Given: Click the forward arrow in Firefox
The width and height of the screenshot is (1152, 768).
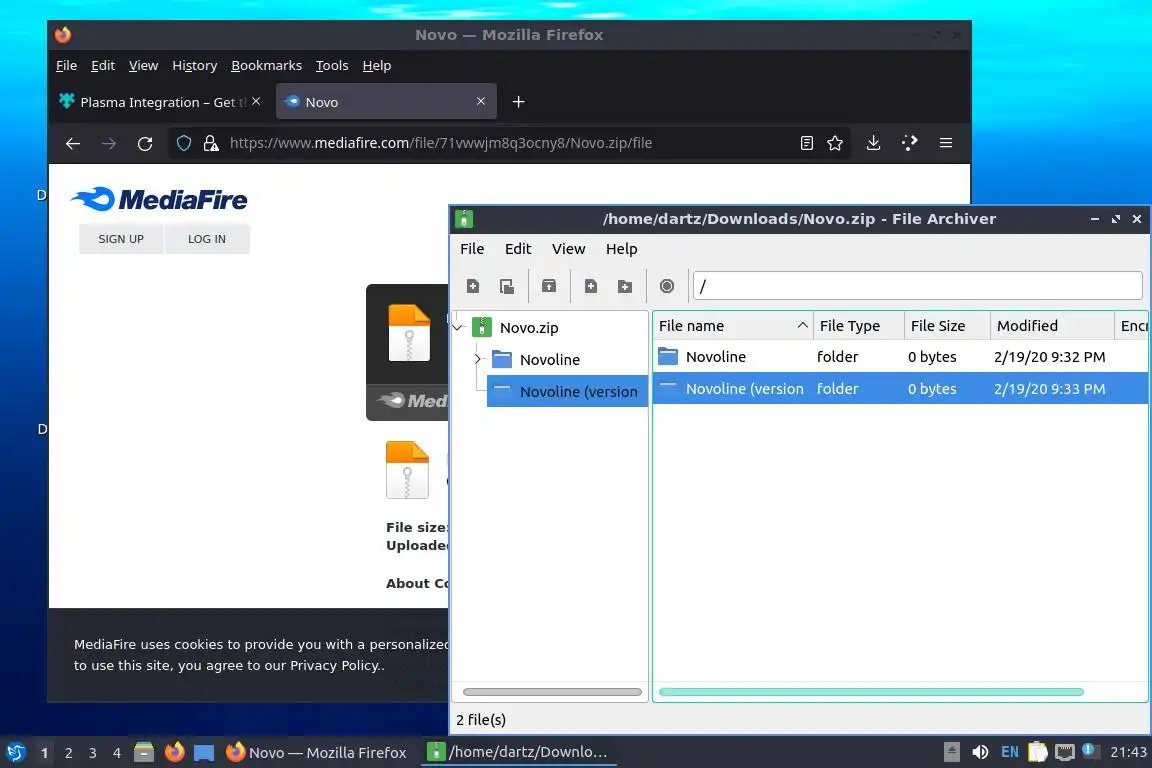Looking at the screenshot, I should [109, 143].
